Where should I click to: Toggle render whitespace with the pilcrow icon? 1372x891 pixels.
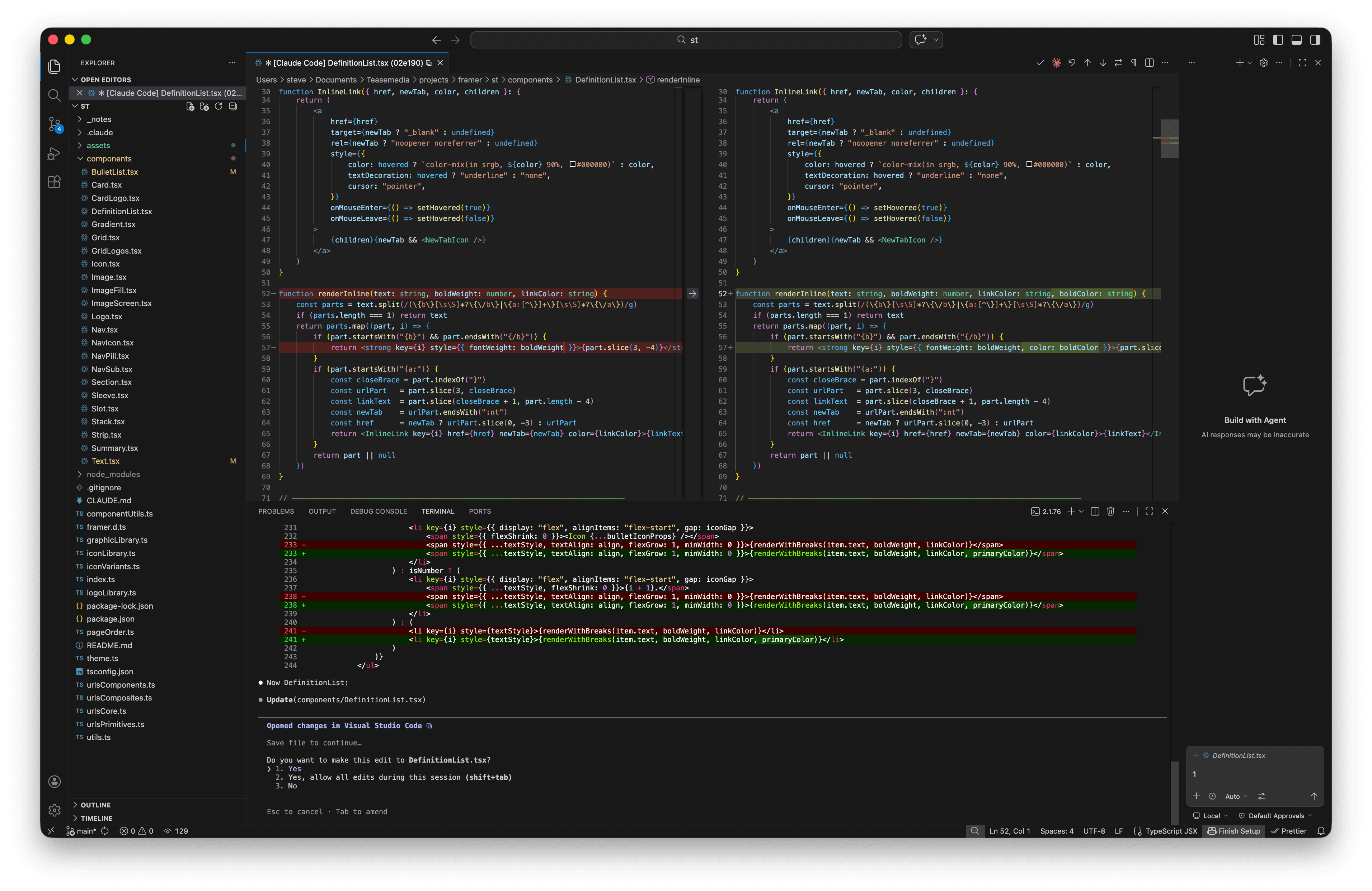point(1134,63)
